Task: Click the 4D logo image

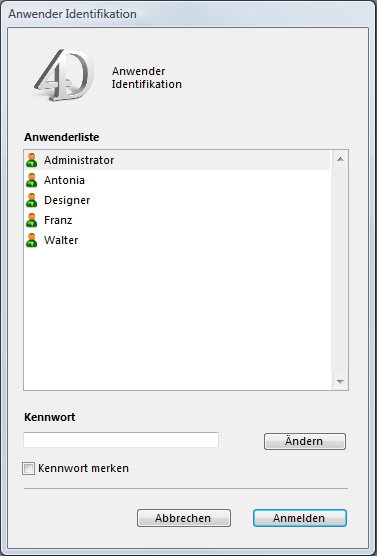Action: click(65, 75)
